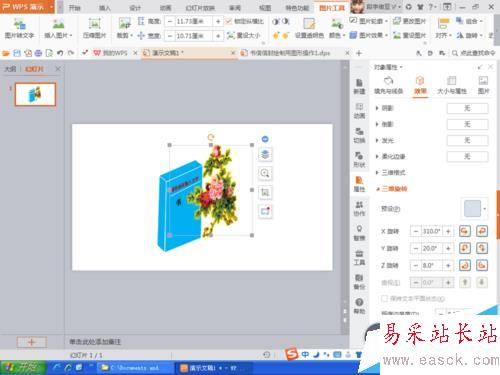The image size is (500, 375).
Task: Click the crop icon in the floating picture toolbar
Action: pos(265,192)
